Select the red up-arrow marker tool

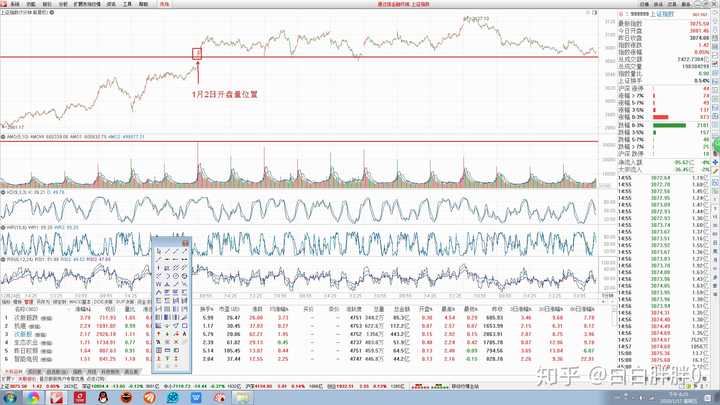[158, 334]
